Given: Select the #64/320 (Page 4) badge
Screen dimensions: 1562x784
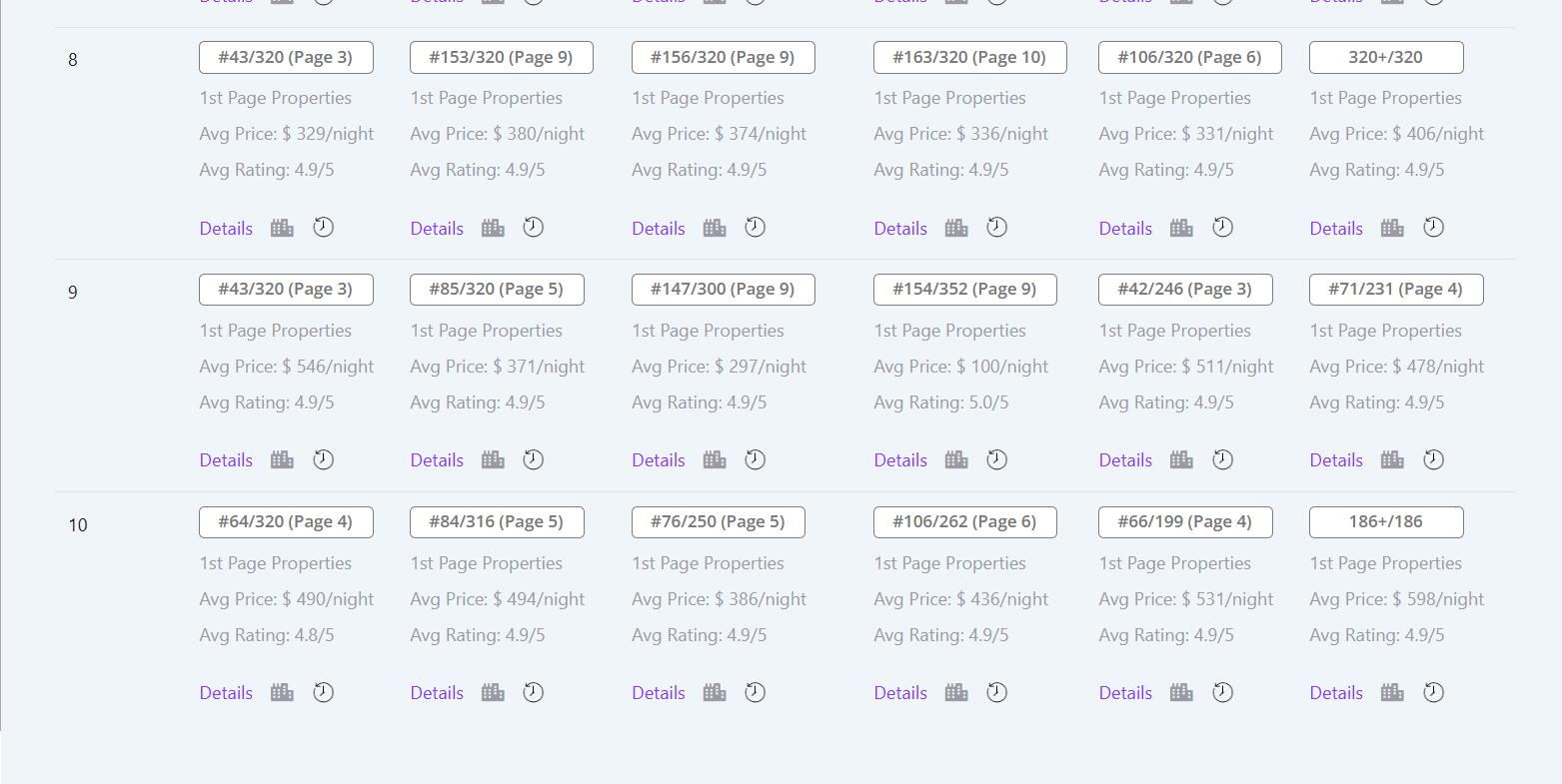Looking at the screenshot, I should pos(286,522).
